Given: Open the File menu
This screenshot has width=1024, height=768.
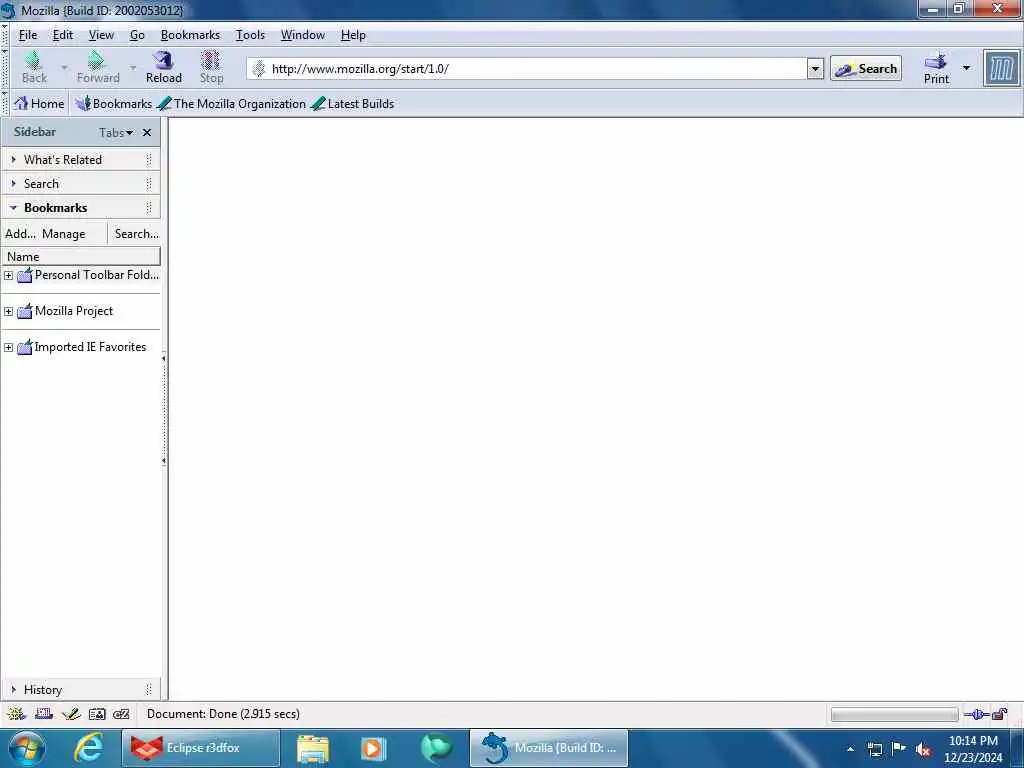Looking at the screenshot, I should coord(28,35).
